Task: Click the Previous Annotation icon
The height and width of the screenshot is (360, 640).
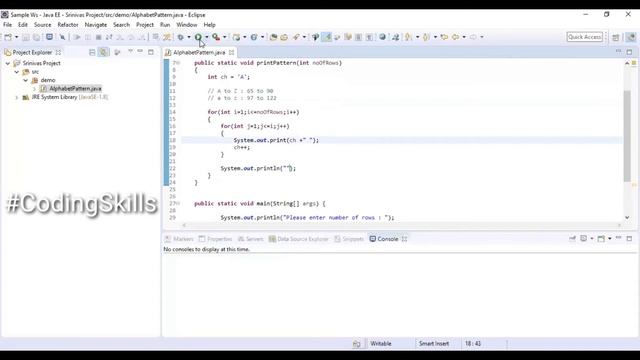Action: (426, 37)
